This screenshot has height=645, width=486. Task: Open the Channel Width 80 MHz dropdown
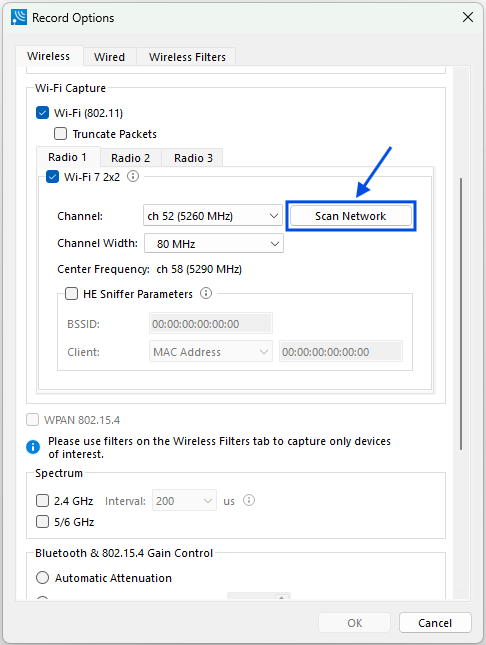214,244
